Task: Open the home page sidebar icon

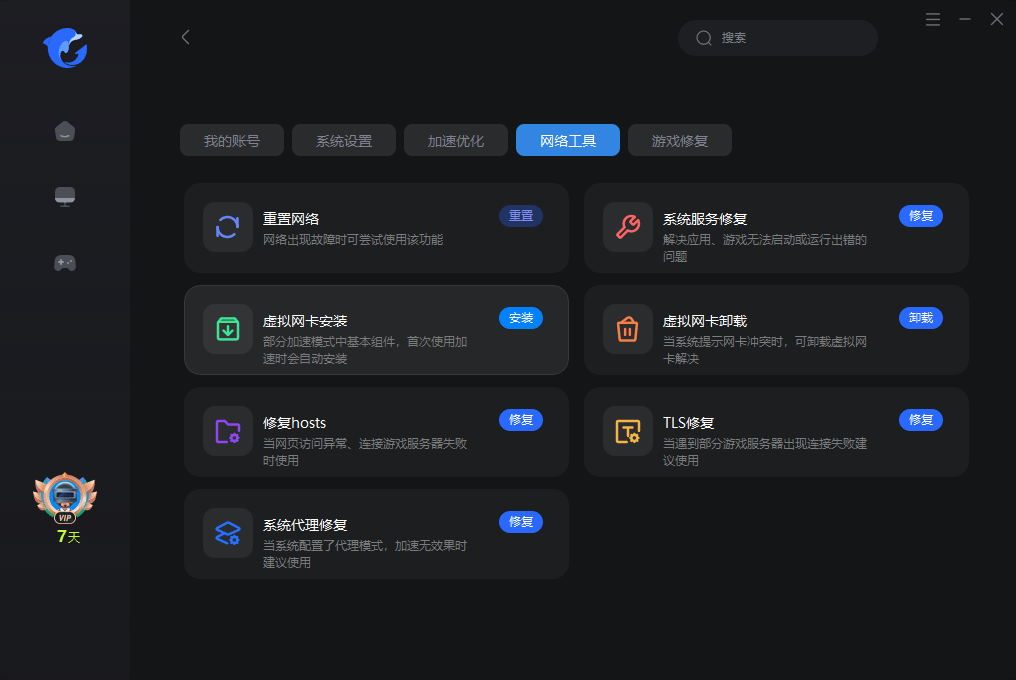Action: point(65,131)
